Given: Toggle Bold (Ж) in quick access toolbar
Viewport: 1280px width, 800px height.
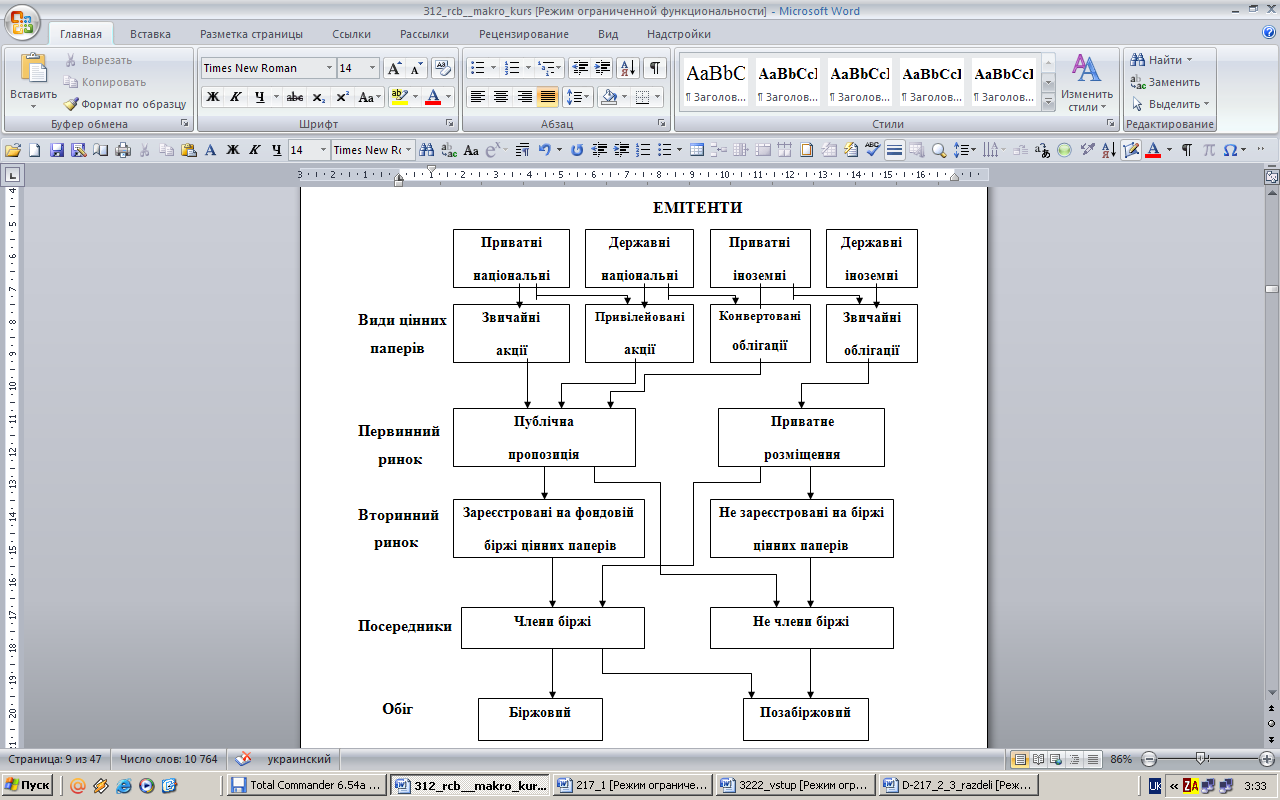Looking at the screenshot, I should [x=232, y=150].
